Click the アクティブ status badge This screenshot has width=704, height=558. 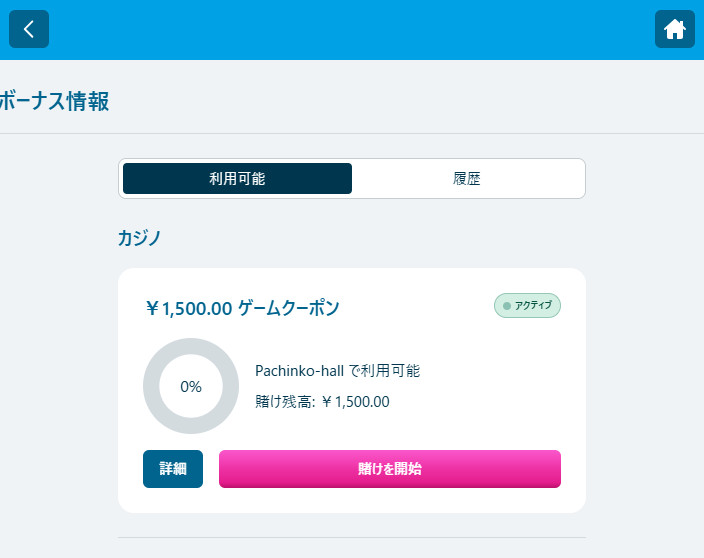pyautogui.click(x=527, y=306)
